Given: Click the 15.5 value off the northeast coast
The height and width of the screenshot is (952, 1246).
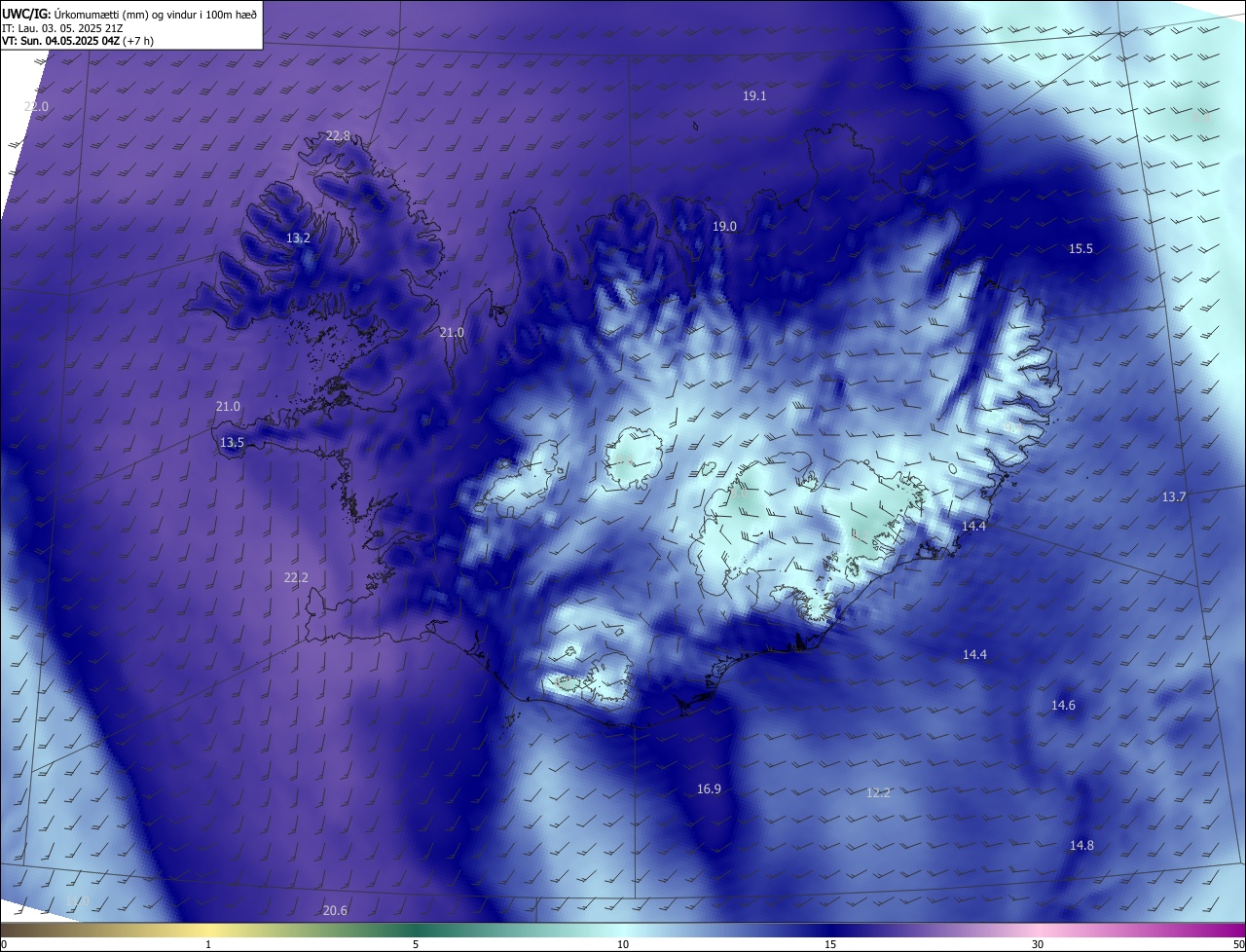Looking at the screenshot, I should point(1081,248).
